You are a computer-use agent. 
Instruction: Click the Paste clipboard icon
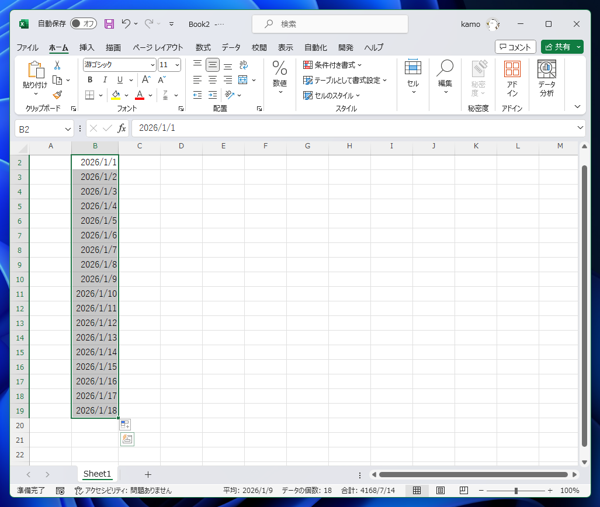point(36,70)
